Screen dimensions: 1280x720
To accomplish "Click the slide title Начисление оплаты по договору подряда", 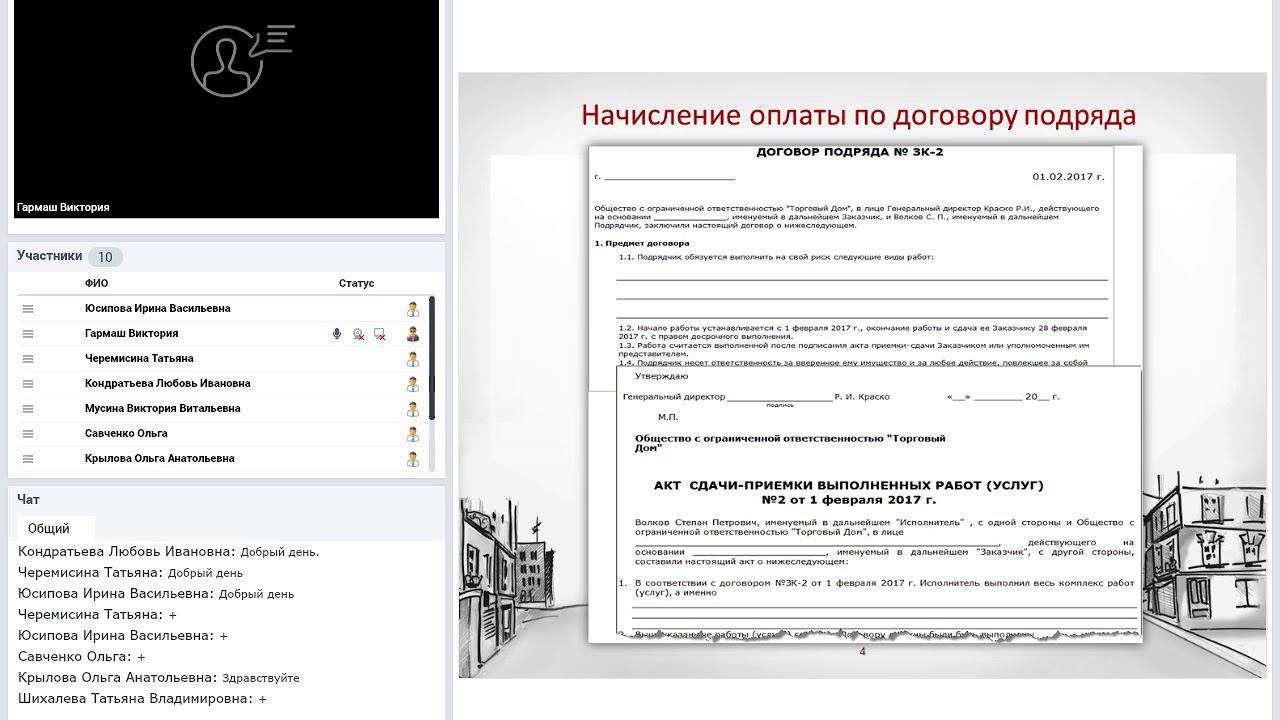I will (858, 116).
